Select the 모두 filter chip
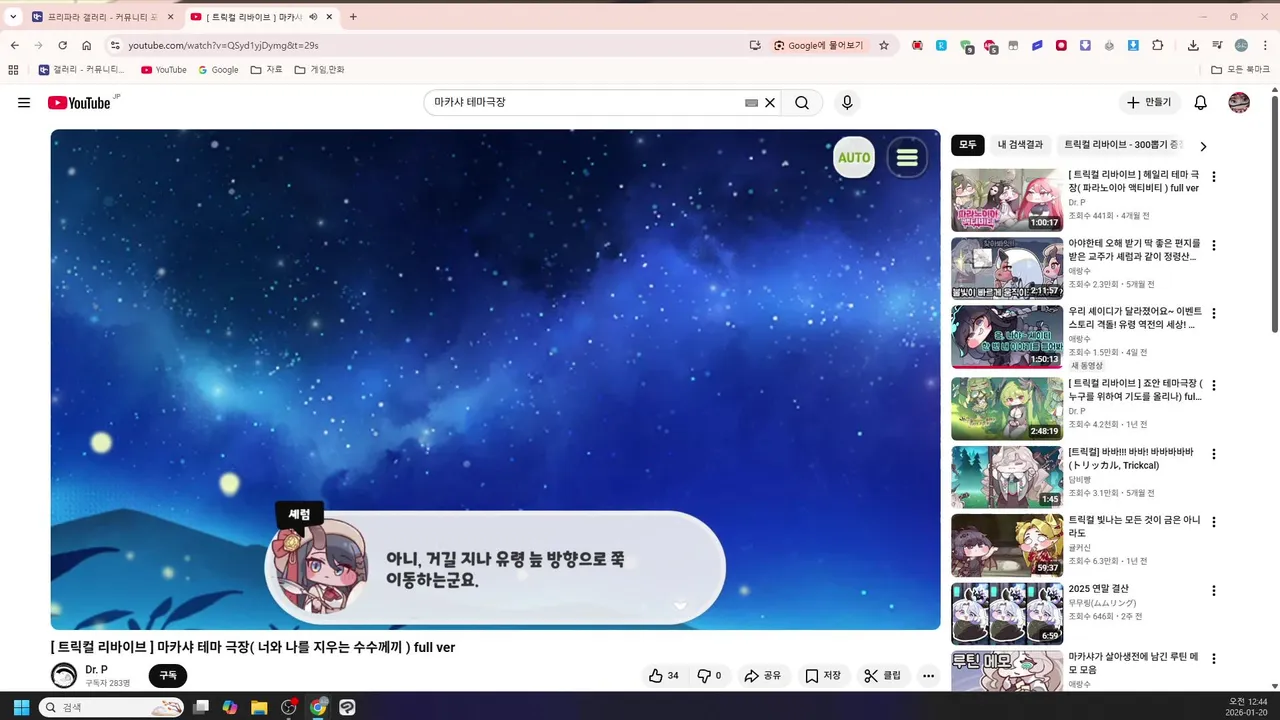1280x720 pixels. coord(968,145)
